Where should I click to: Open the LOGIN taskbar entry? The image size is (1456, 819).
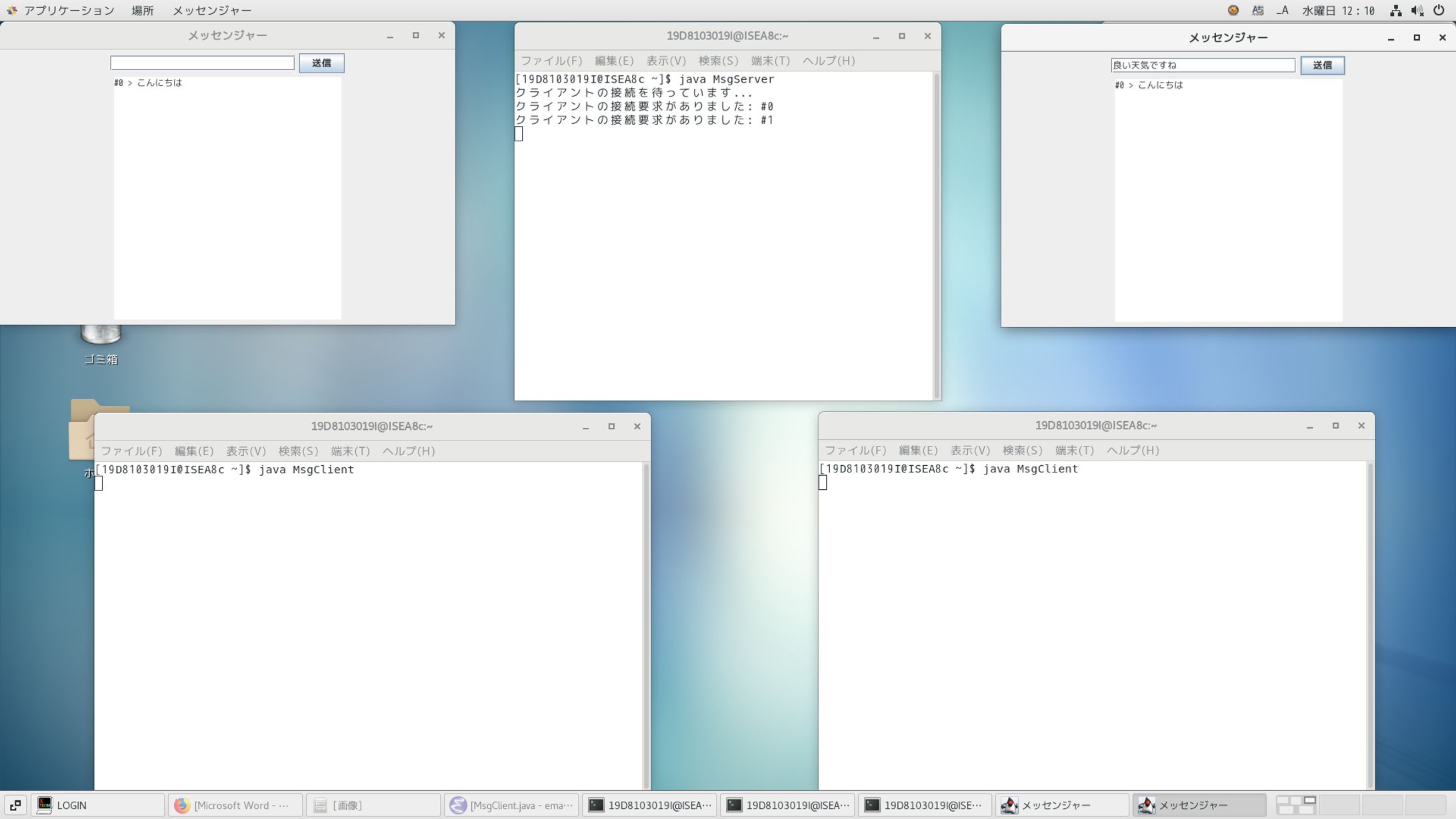coord(97,805)
